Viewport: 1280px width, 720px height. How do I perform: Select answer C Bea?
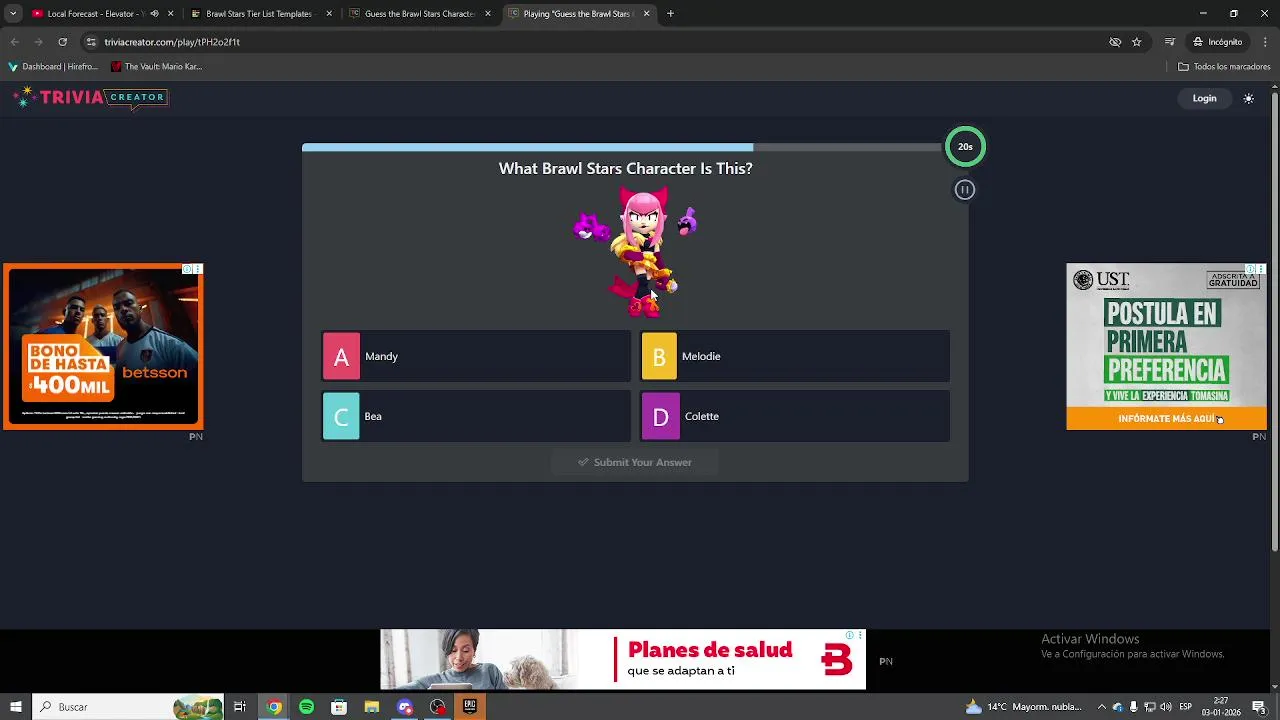(476, 416)
